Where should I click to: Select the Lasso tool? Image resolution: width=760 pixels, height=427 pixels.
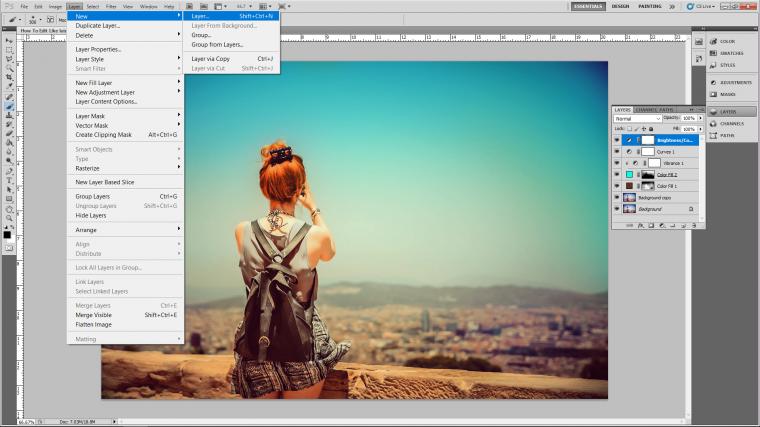(x=9, y=59)
